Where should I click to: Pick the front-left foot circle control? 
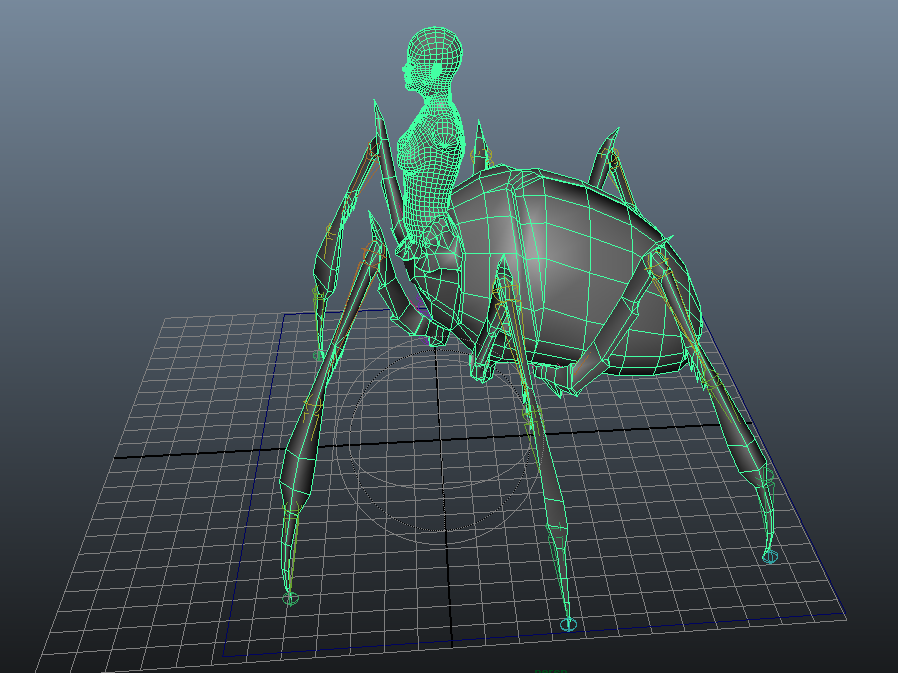click(x=291, y=598)
